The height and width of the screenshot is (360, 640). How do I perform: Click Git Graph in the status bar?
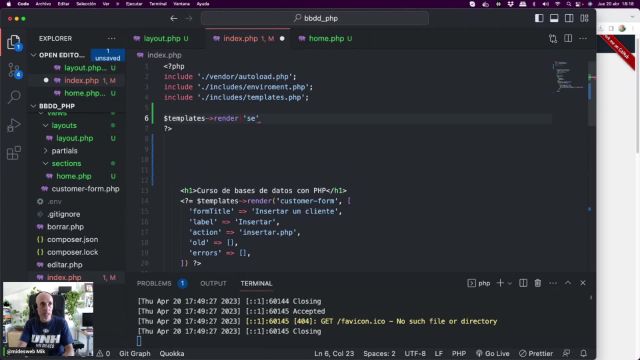click(135, 353)
